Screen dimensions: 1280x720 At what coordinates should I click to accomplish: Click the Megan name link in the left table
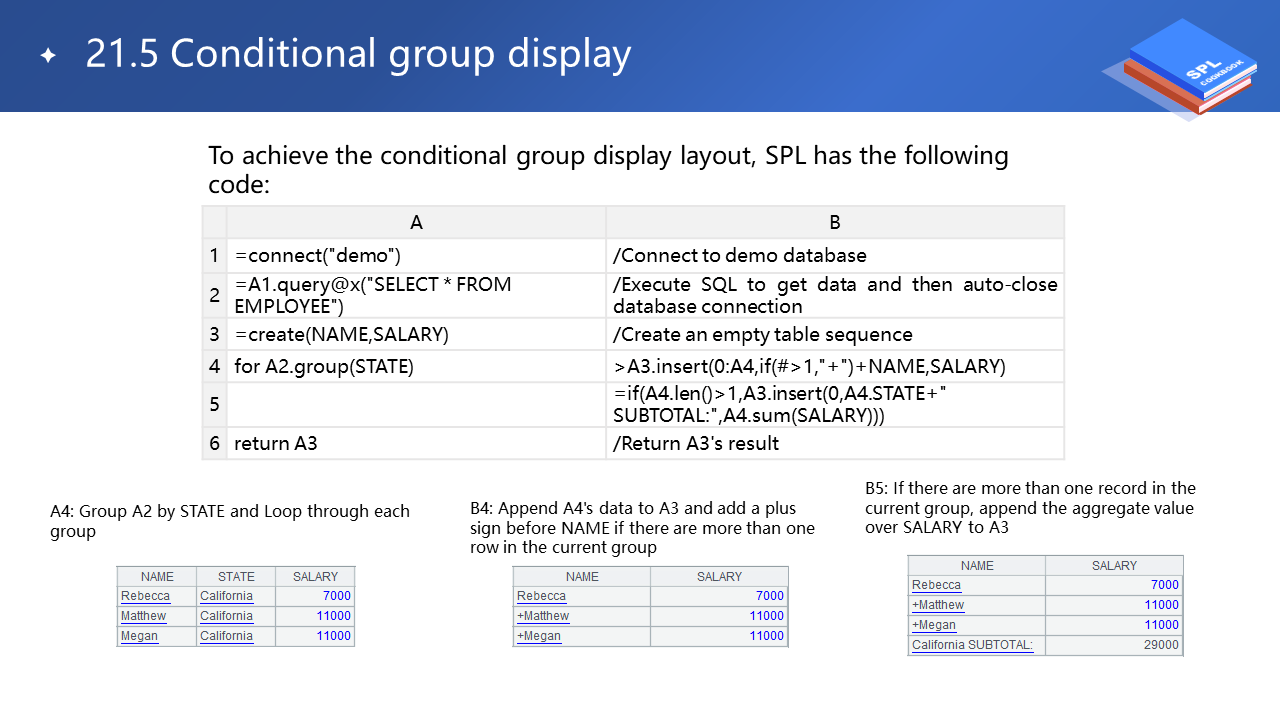tap(139, 636)
